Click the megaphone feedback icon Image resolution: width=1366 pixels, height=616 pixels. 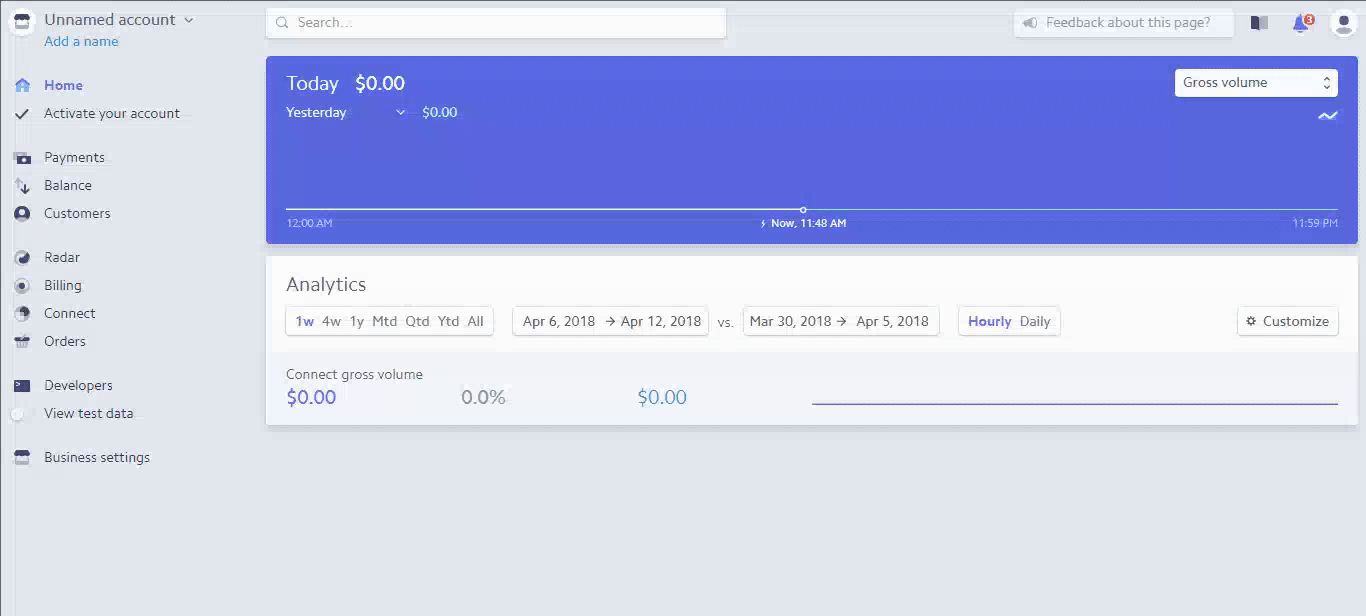1030,23
